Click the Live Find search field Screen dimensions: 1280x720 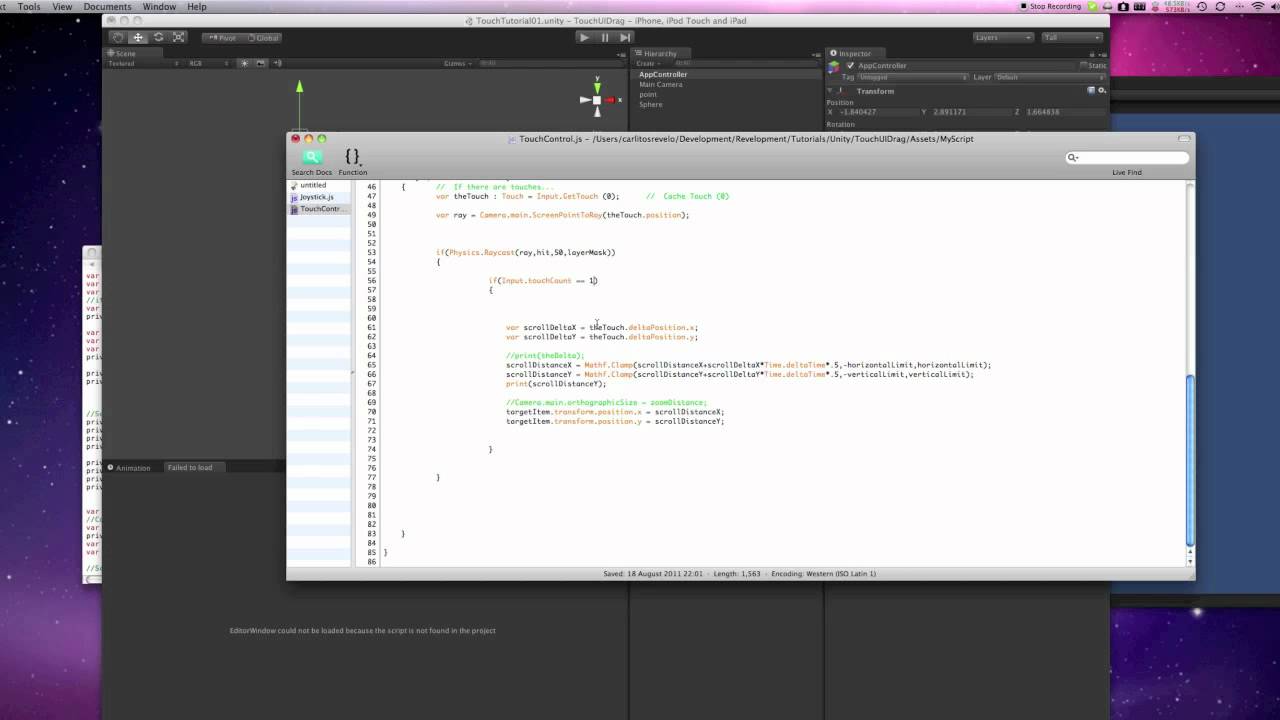(1127, 157)
